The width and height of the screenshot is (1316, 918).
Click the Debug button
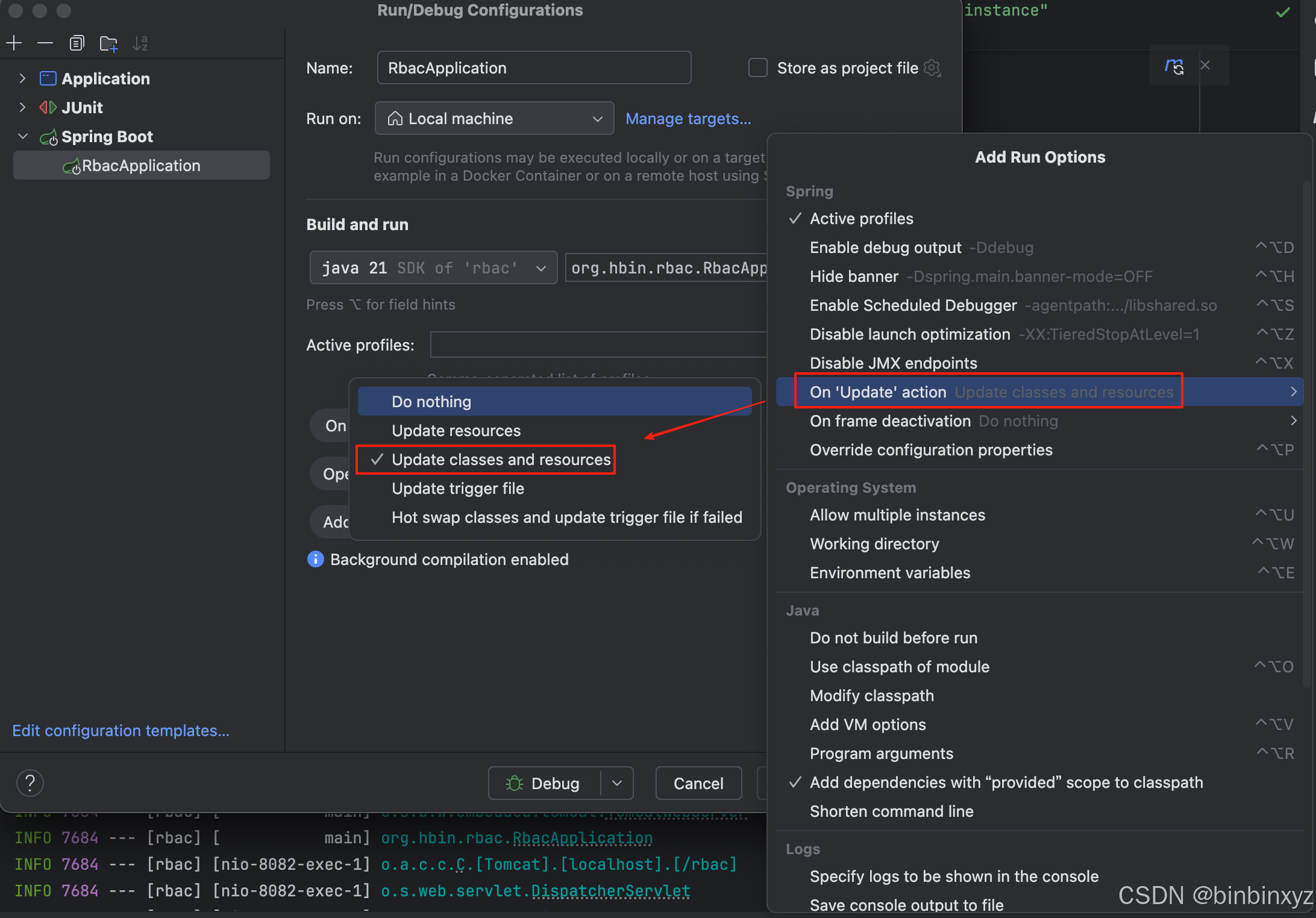coord(544,783)
